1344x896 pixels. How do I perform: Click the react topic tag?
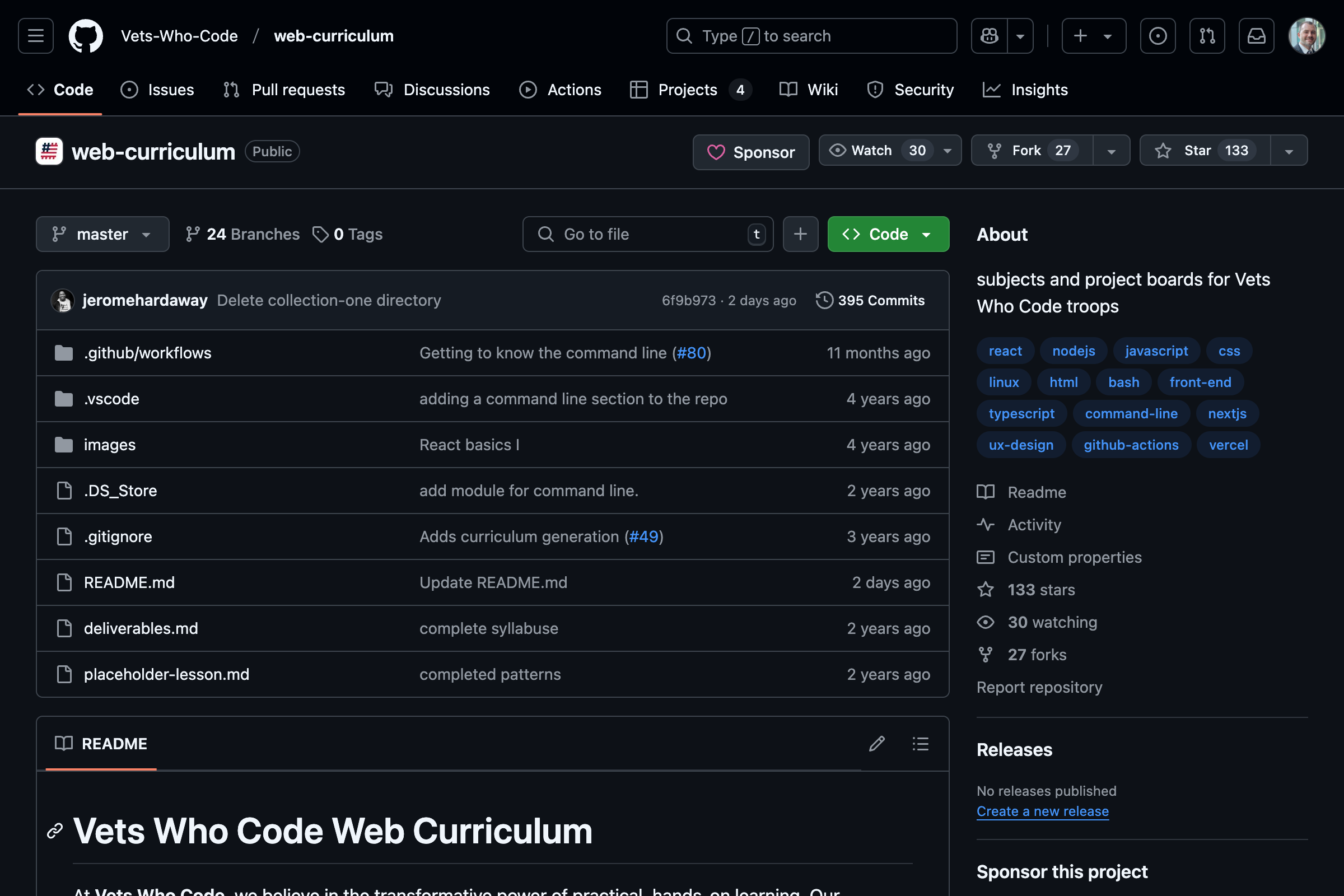(x=1005, y=351)
